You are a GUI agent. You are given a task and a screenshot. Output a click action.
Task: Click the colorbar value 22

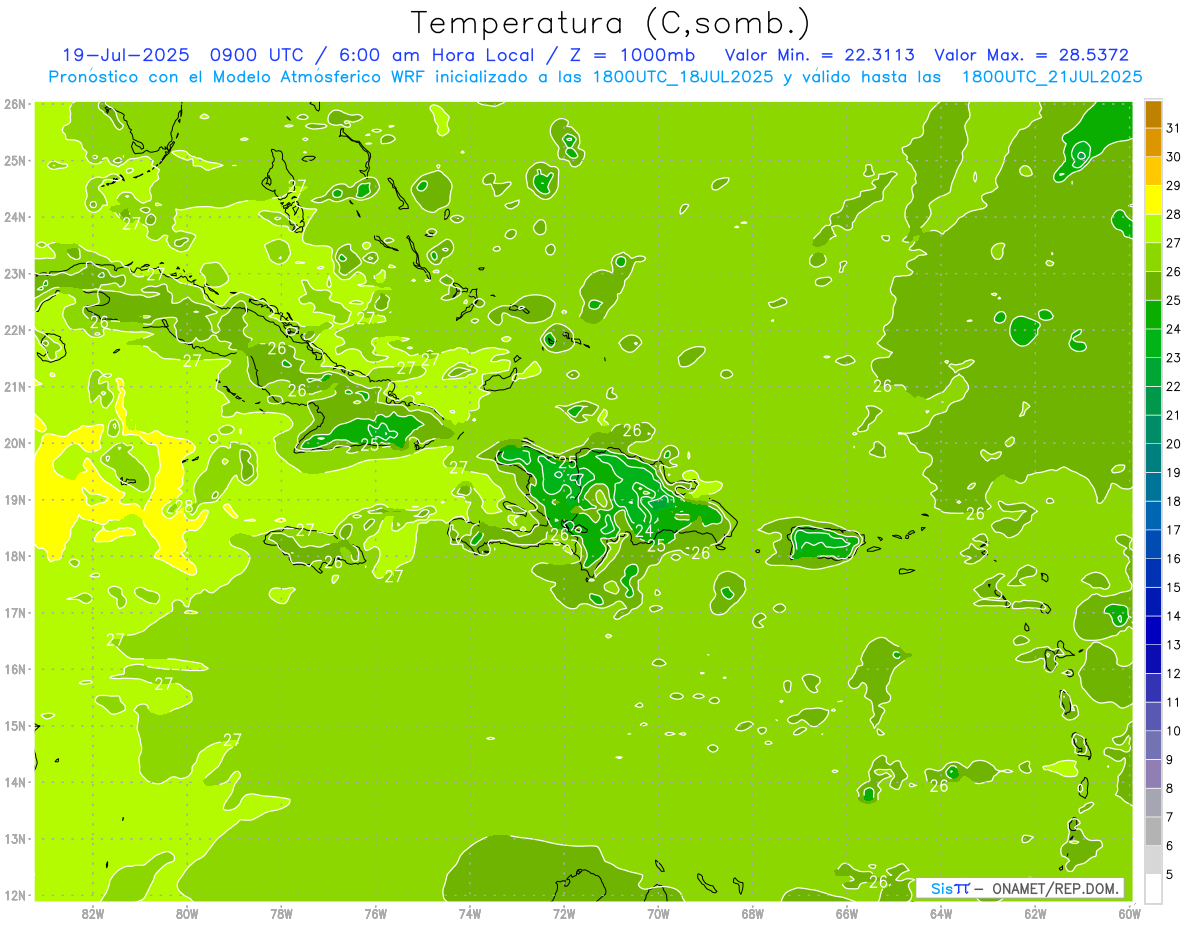(1174, 386)
